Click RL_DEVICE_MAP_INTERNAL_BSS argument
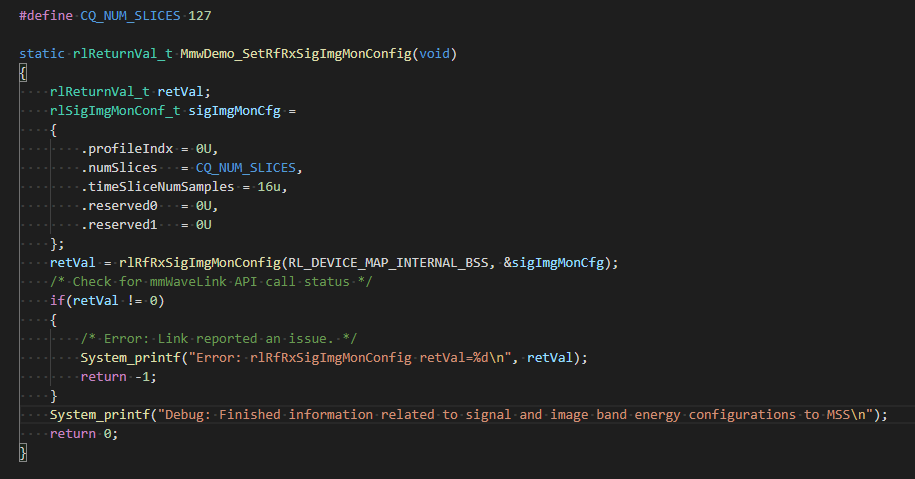This screenshot has height=479, width=915. point(389,263)
